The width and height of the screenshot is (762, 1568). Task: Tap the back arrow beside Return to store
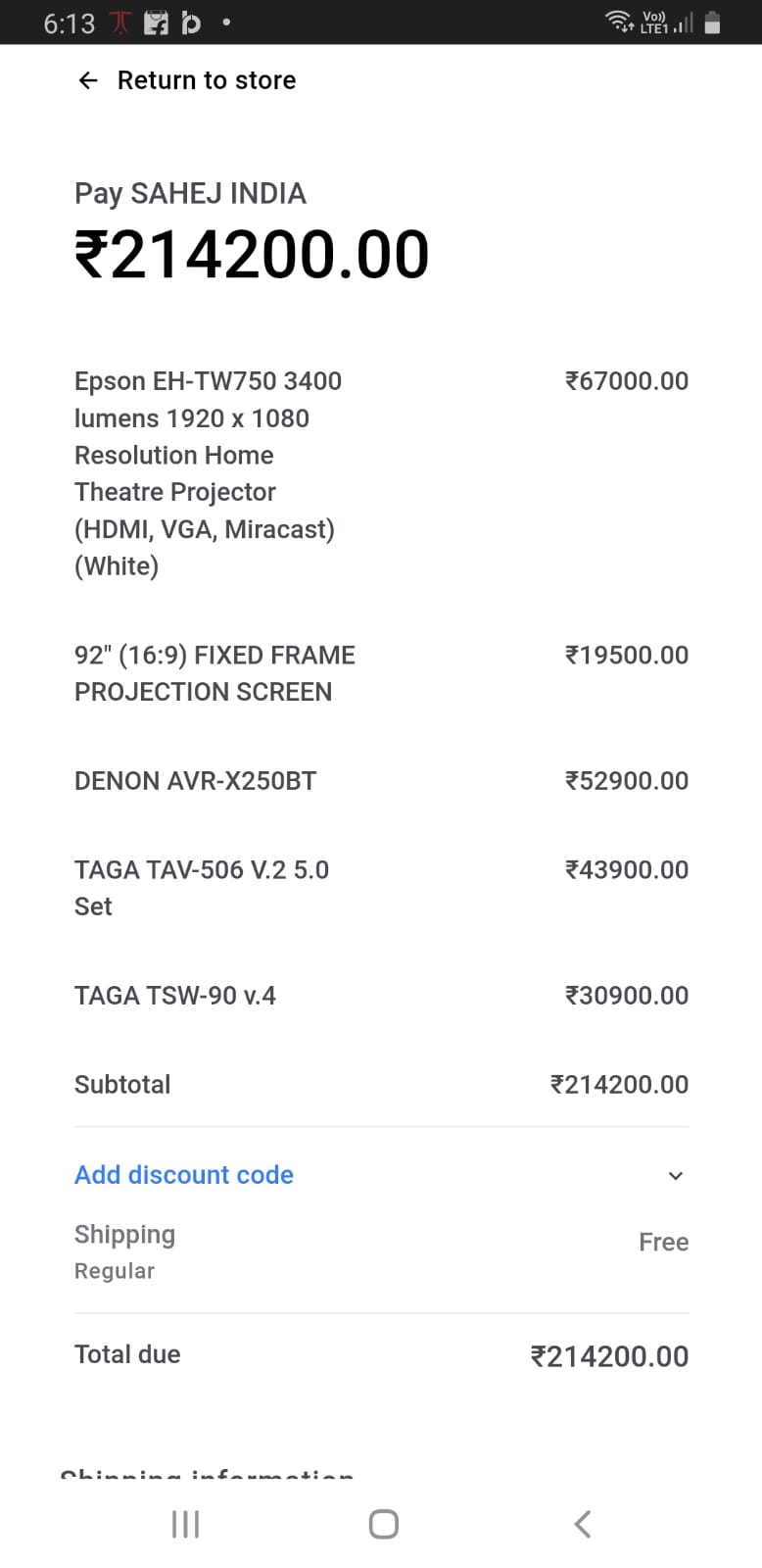point(88,80)
